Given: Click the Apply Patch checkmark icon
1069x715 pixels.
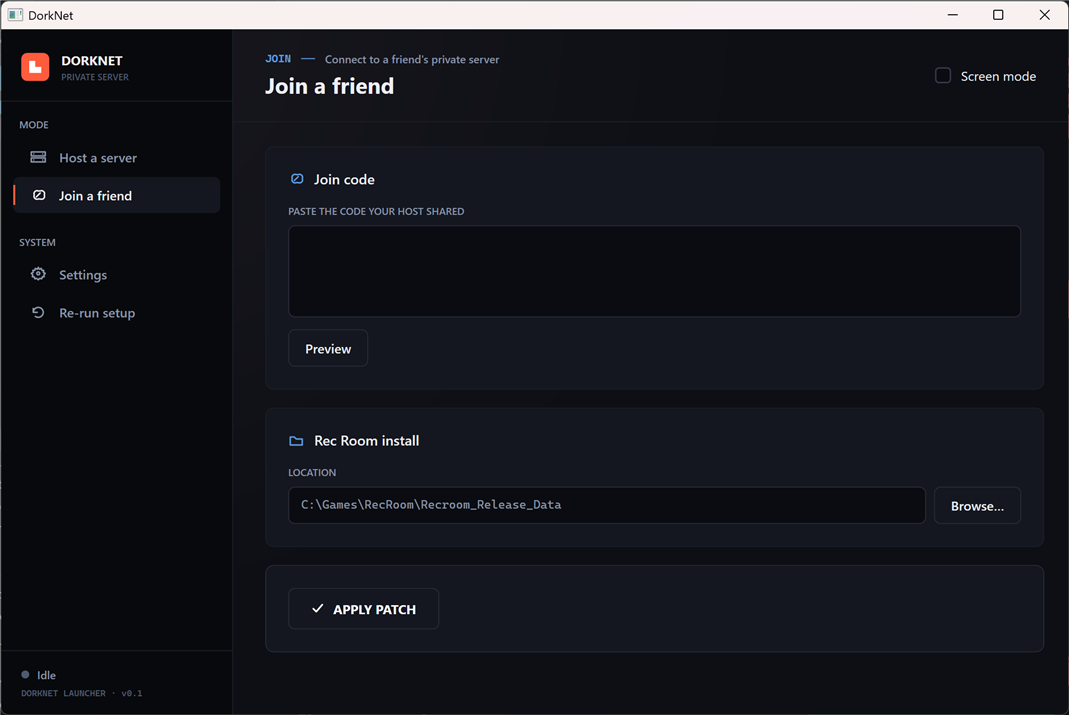Looking at the screenshot, I should 317,608.
